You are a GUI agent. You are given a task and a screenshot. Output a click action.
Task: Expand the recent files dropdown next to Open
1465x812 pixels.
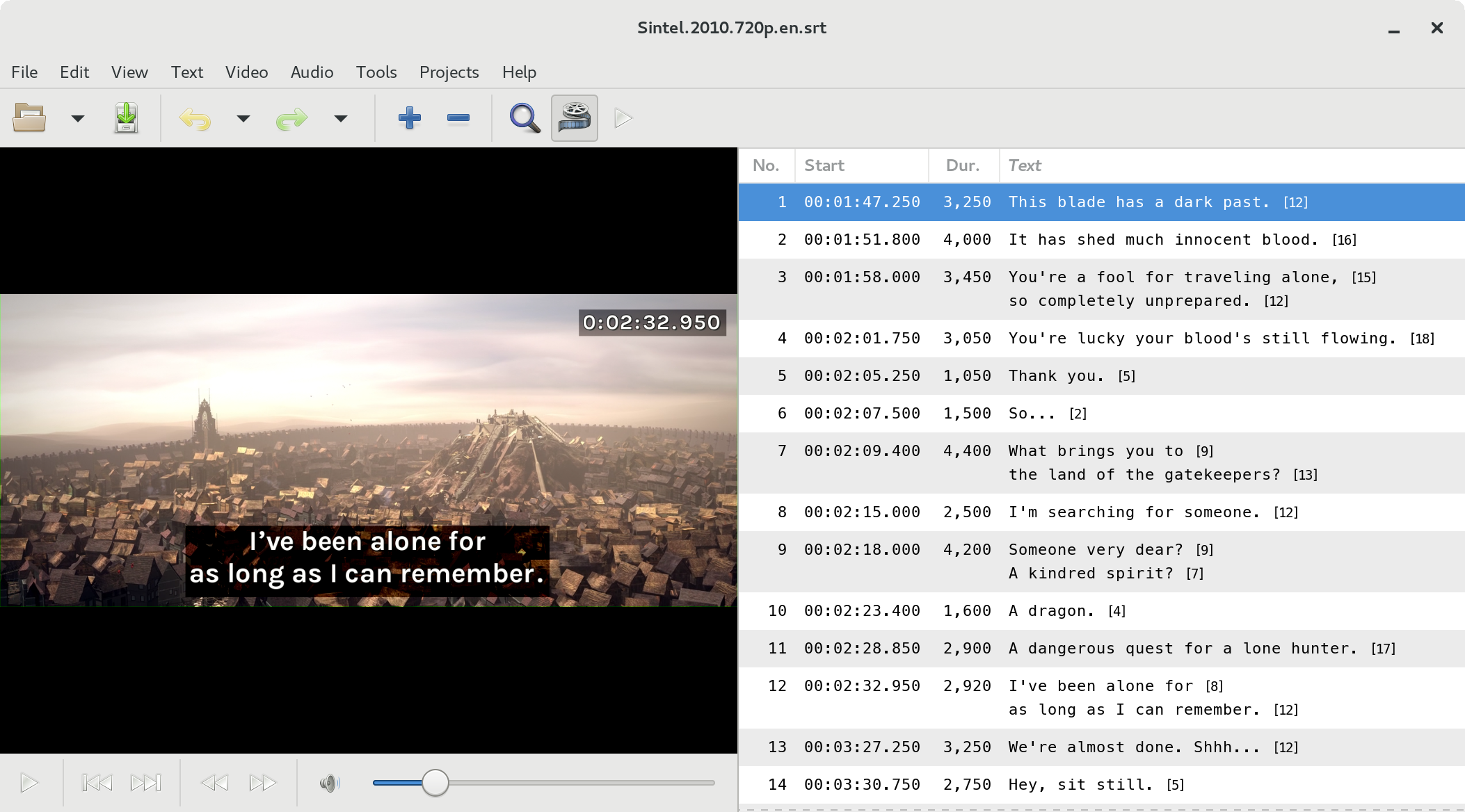pos(78,119)
